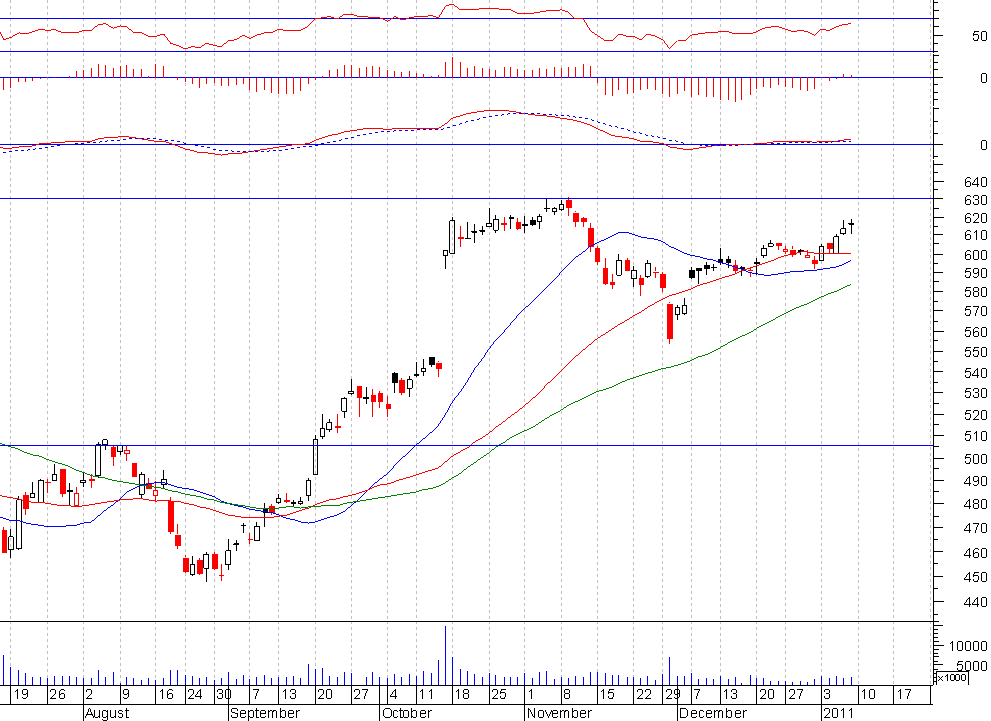Screen dimensions: 991x721
Task: Select the 5000 volume axis label
Action: click(x=971, y=666)
